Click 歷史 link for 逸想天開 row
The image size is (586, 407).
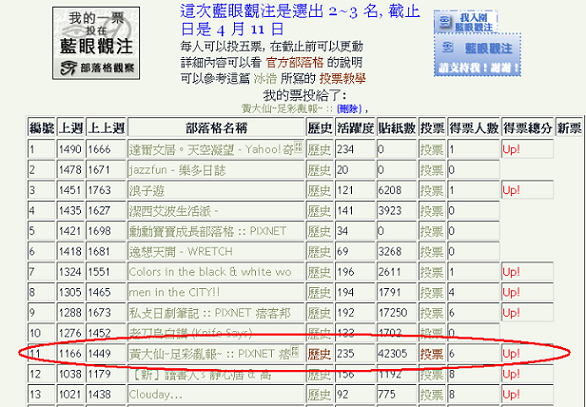click(x=320, y=252)
